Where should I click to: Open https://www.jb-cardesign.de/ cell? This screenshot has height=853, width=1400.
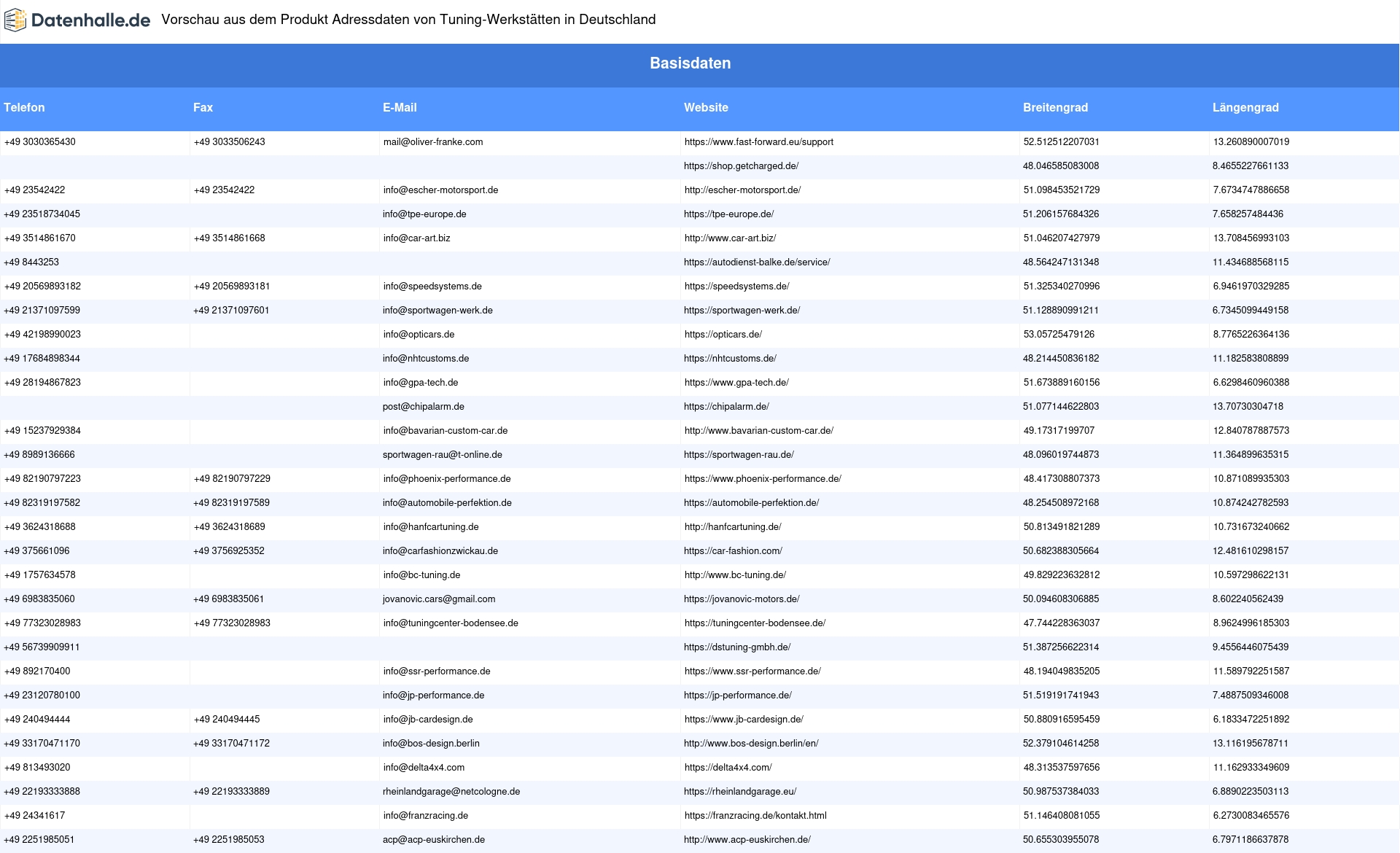(744, 720)
